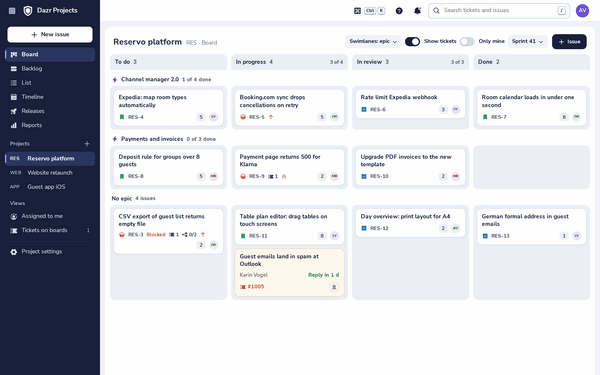
Task: Focus the Search tickets and issues field
Action: click(499, 11)
